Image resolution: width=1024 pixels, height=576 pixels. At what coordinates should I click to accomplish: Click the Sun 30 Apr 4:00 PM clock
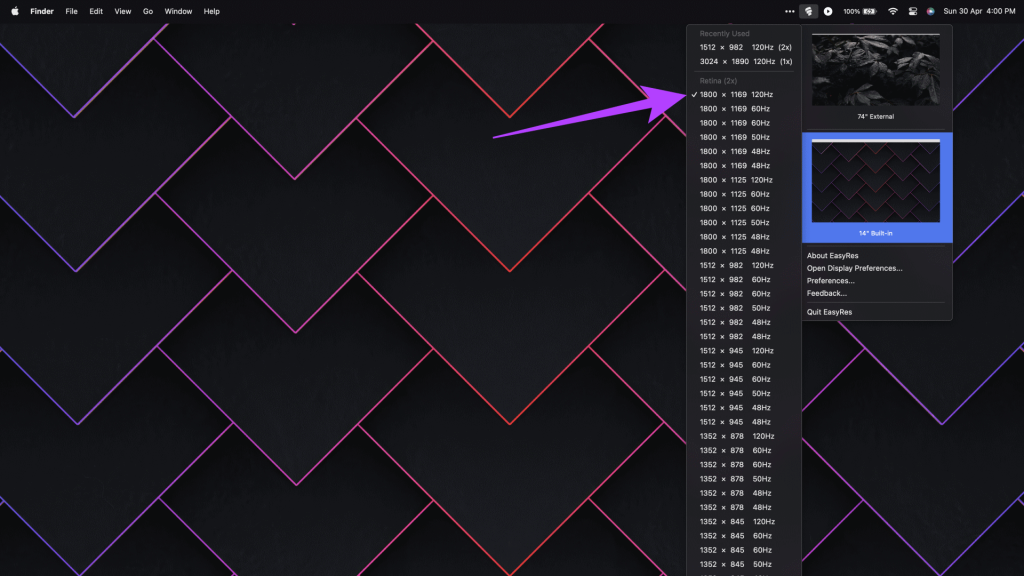[979, 11]
